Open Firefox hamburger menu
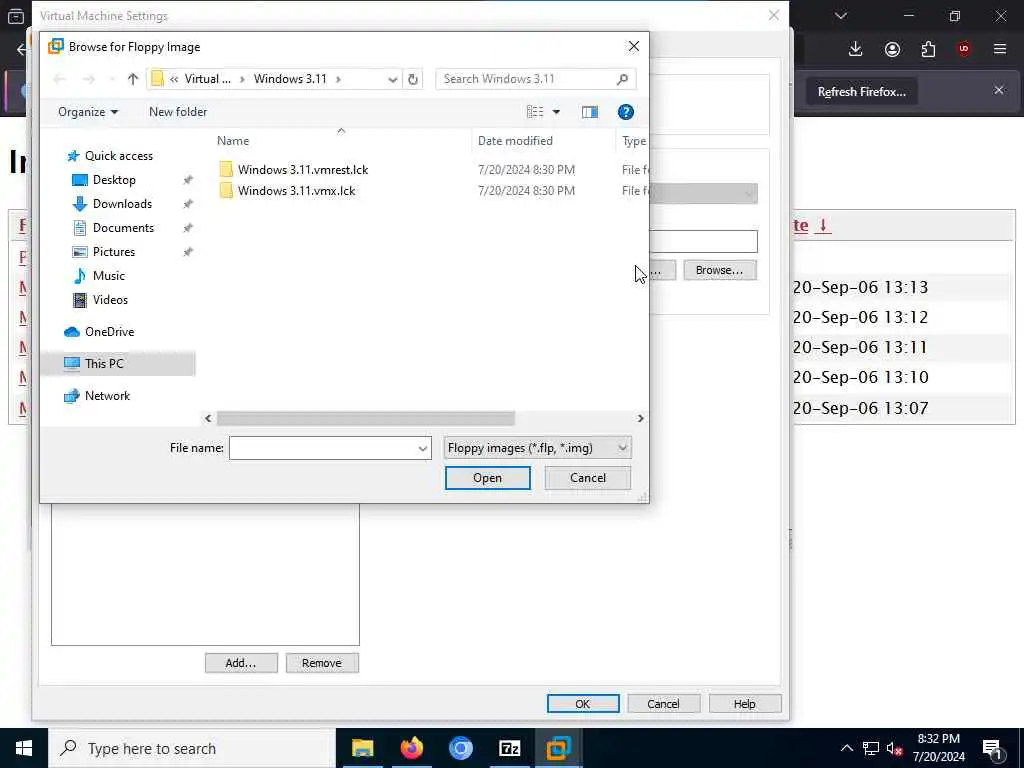The image size is (1024, 768). pyautogui.click(x=1000, y=49)
